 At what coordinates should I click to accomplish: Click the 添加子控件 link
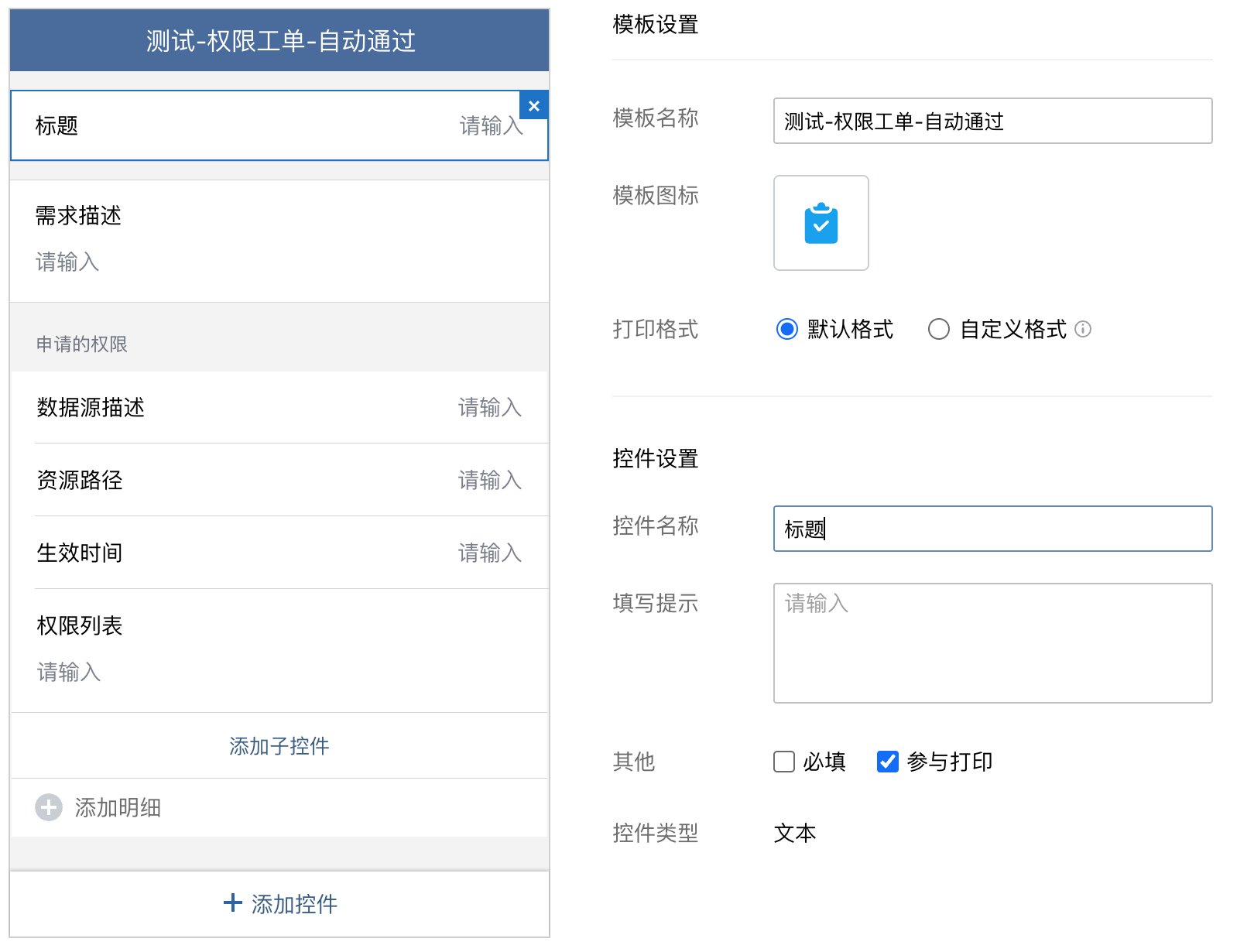279,746
